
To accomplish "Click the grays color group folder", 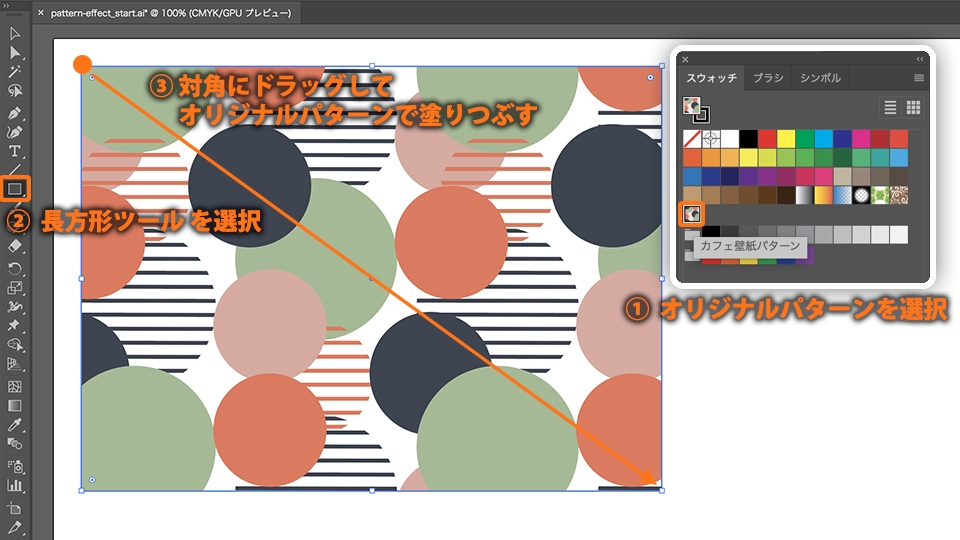I will click(x=691, y=234).
